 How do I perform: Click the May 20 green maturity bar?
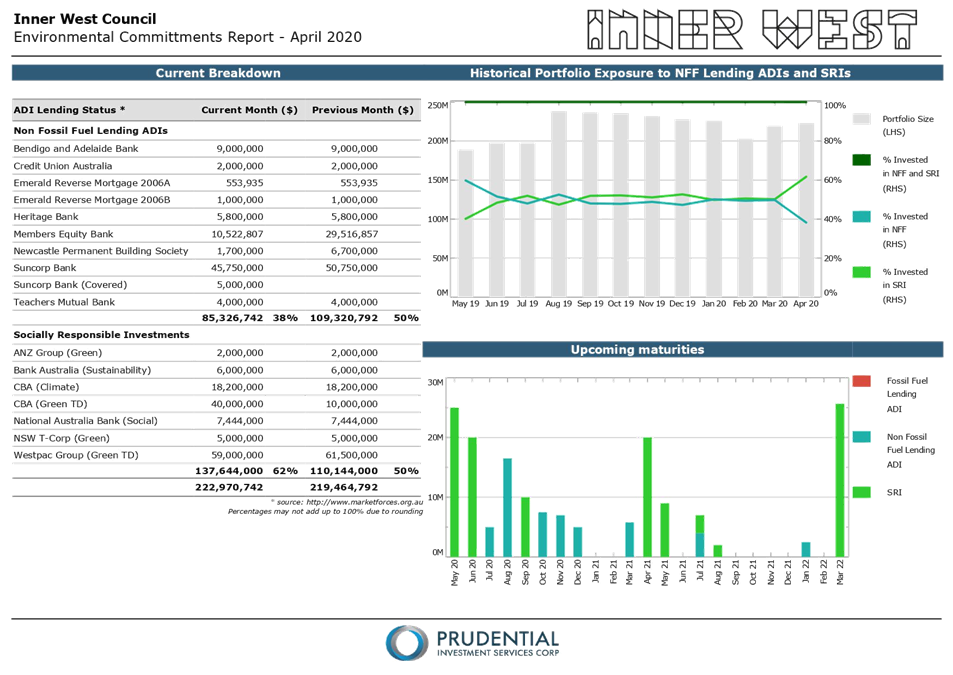coord(454,482)
